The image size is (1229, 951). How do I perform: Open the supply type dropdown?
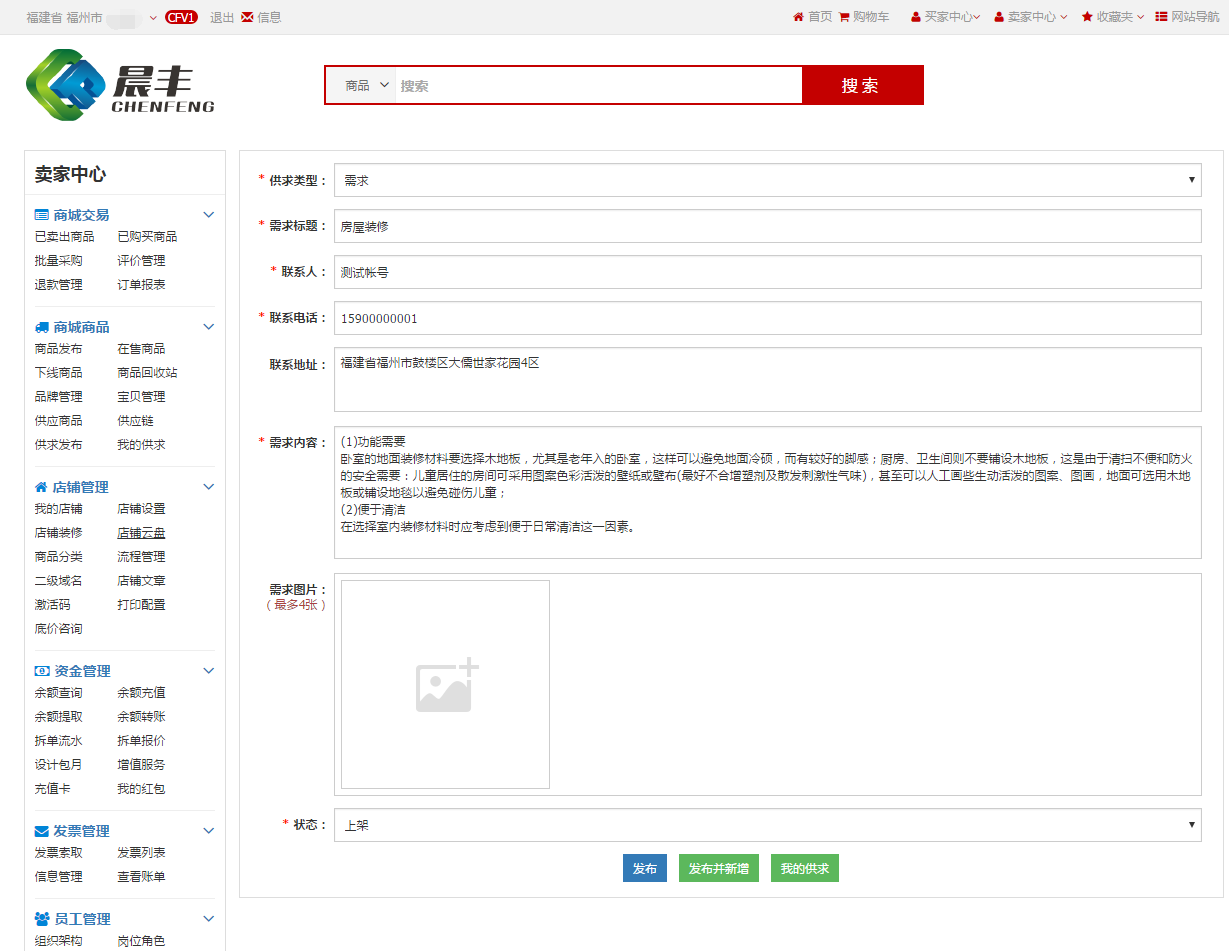(767, 180)
